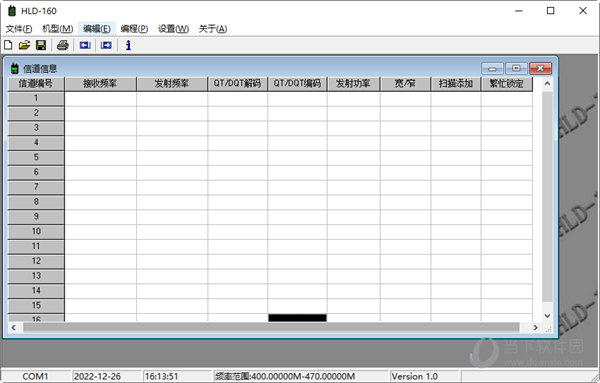Image resolution: width=600 pixels, height=383 pixels.
Task: Open the 关于(A) menu
Action: coord(213,29)
